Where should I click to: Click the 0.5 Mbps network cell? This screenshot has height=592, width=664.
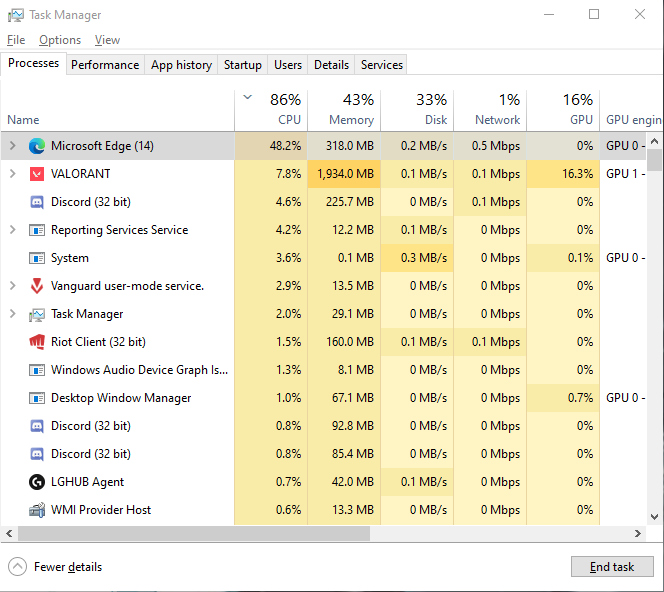[490, 146]
